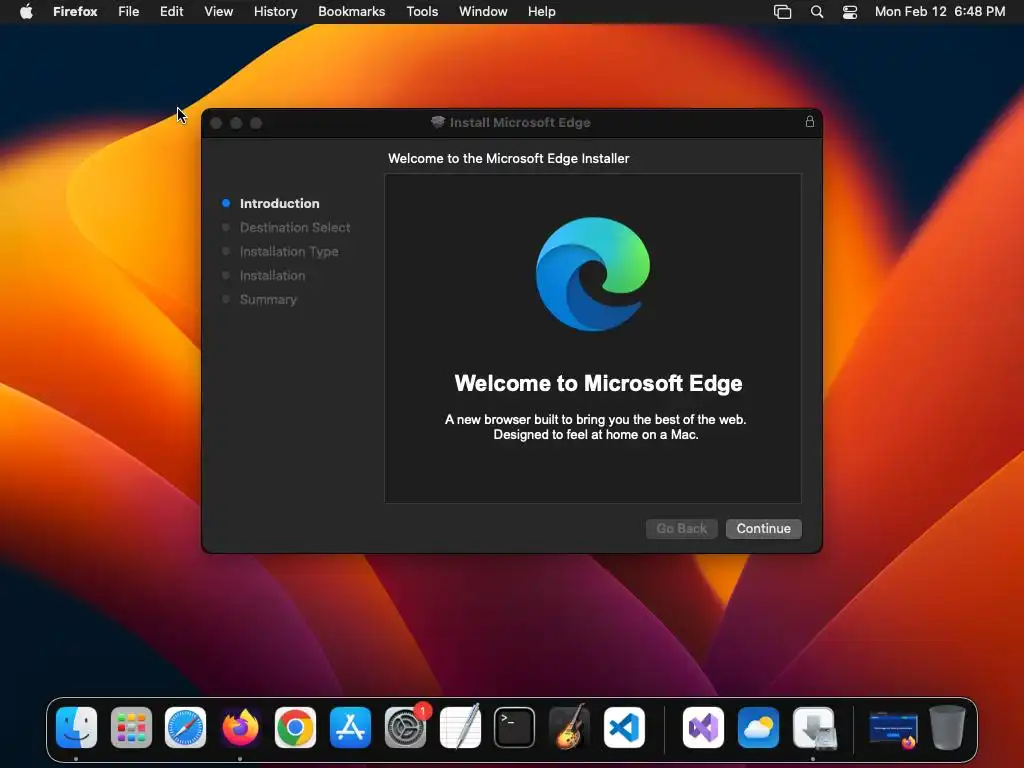Open the Bookmarks menu
The image size is (1024, 768).
point(351,11)
